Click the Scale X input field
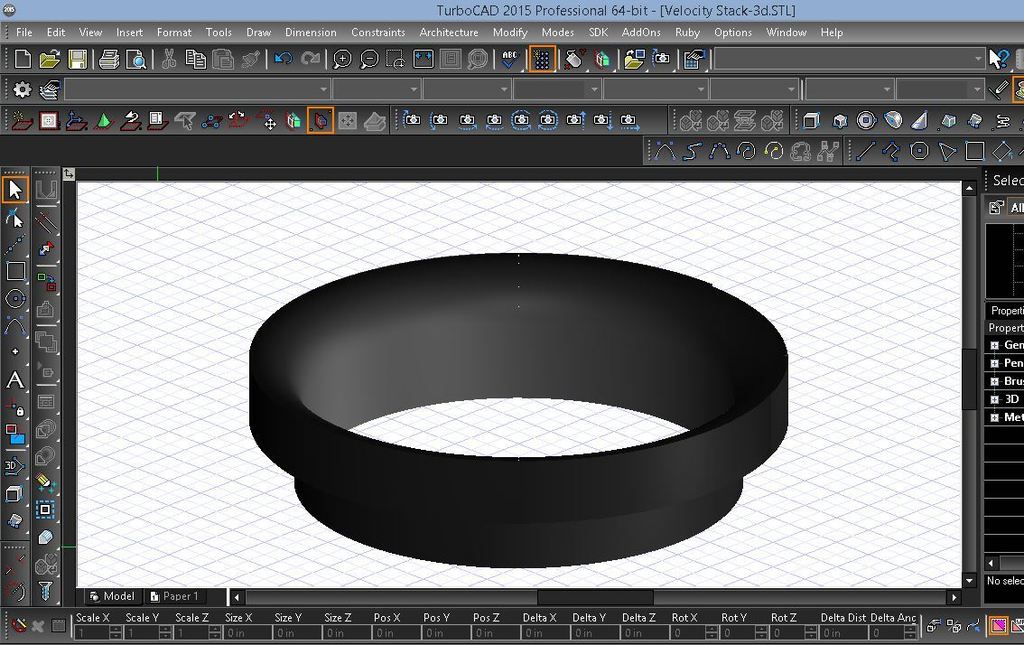Screen dimensions: 1024x645 pyautogui.click(x=92, y=633)
